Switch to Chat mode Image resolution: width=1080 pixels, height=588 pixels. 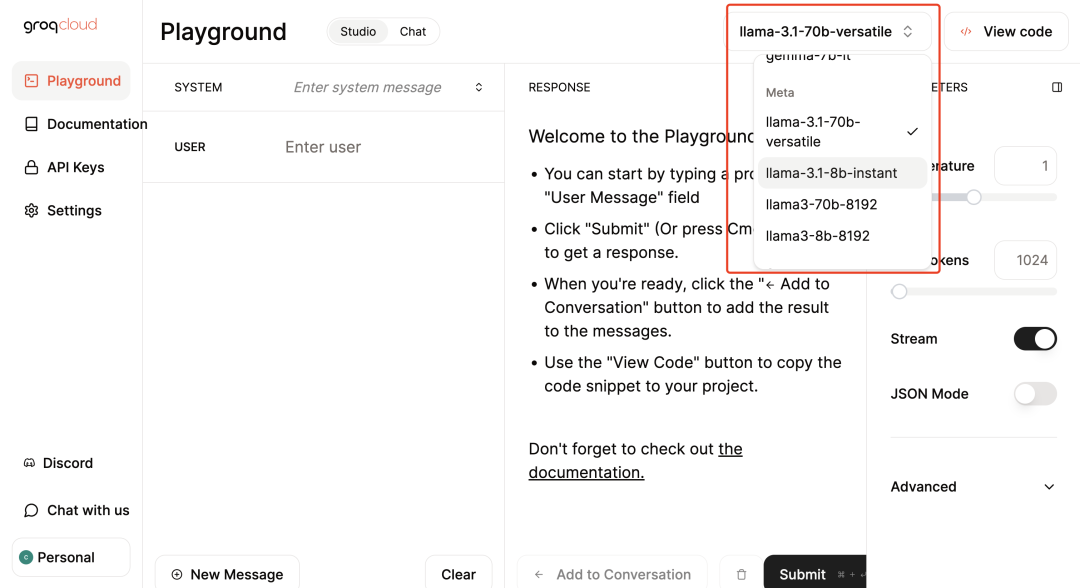[413, 32]
